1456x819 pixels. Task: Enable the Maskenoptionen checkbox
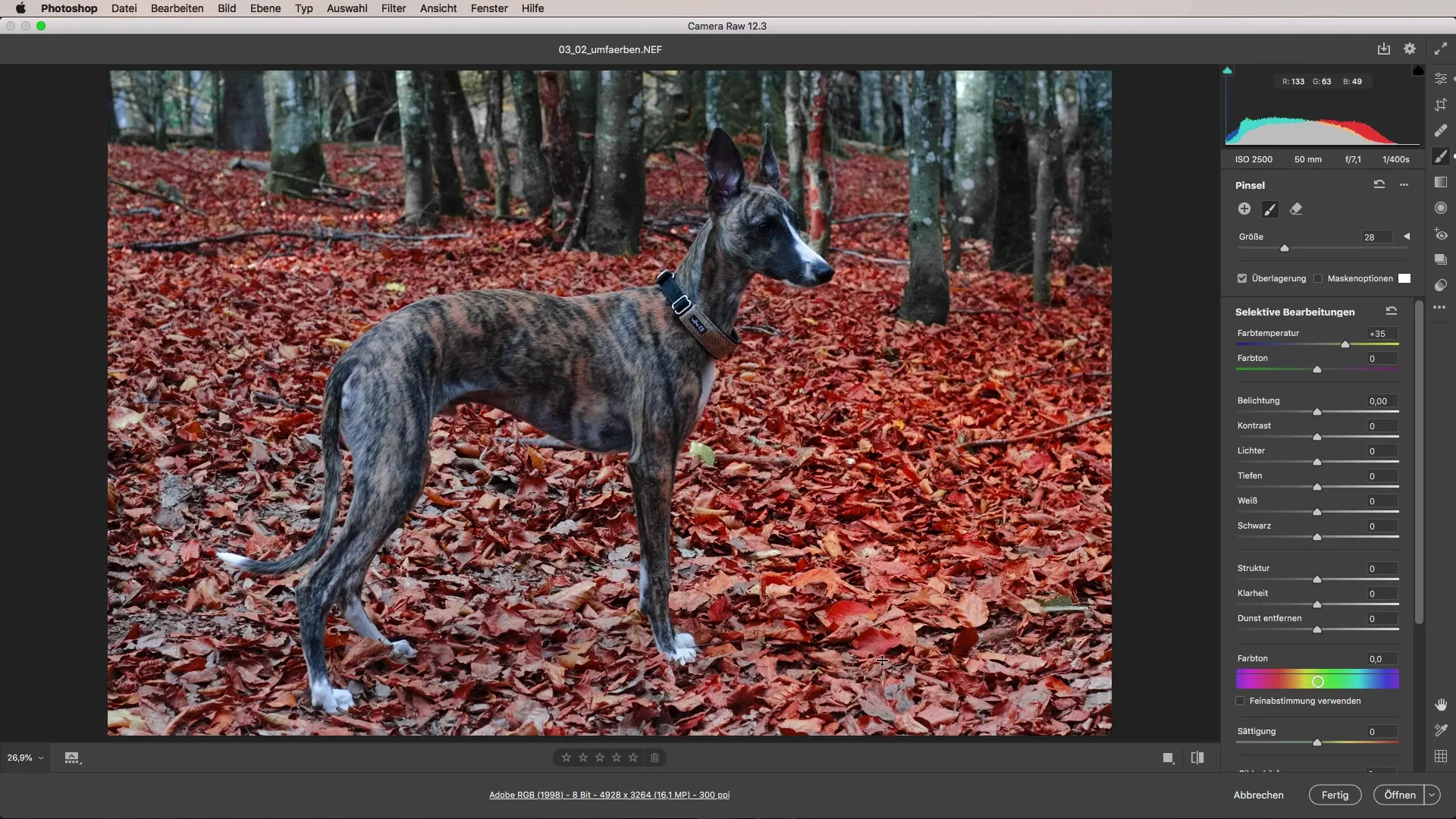(x=1318, y=278)
